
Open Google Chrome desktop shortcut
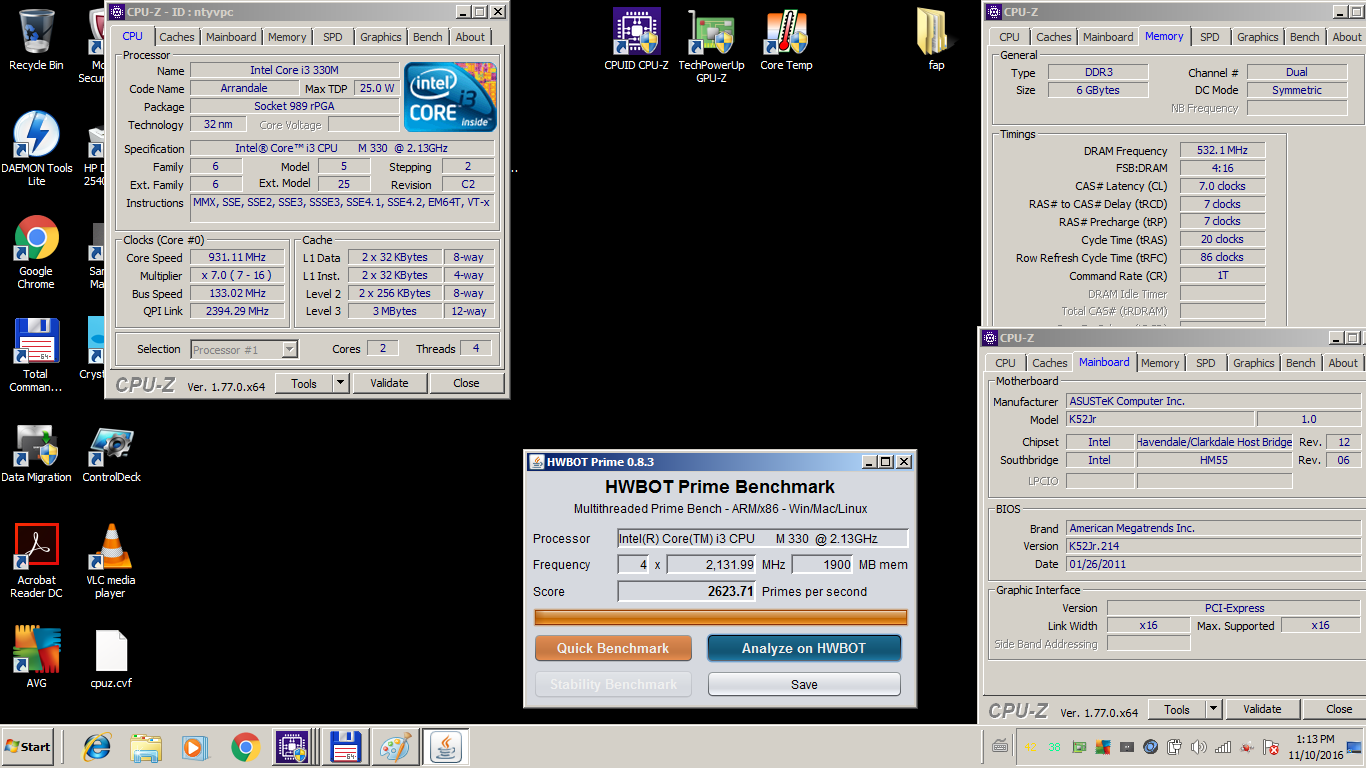click(x=36, y=252)
